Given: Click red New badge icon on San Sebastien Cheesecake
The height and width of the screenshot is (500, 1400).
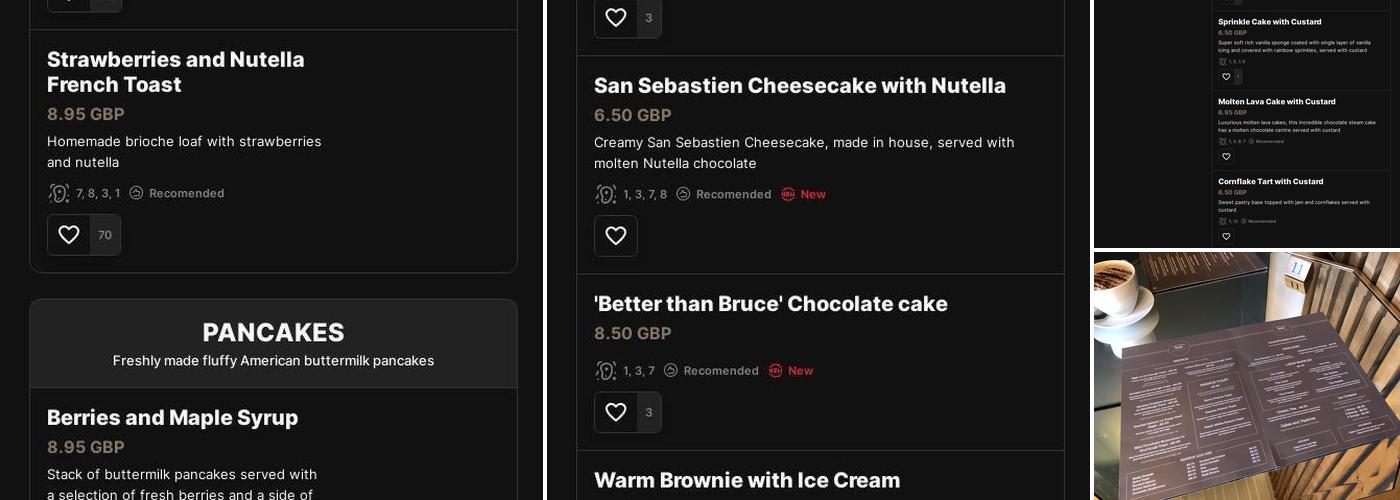Looking at the screenshot, I should pyautogui.click(x=788, y=194).
